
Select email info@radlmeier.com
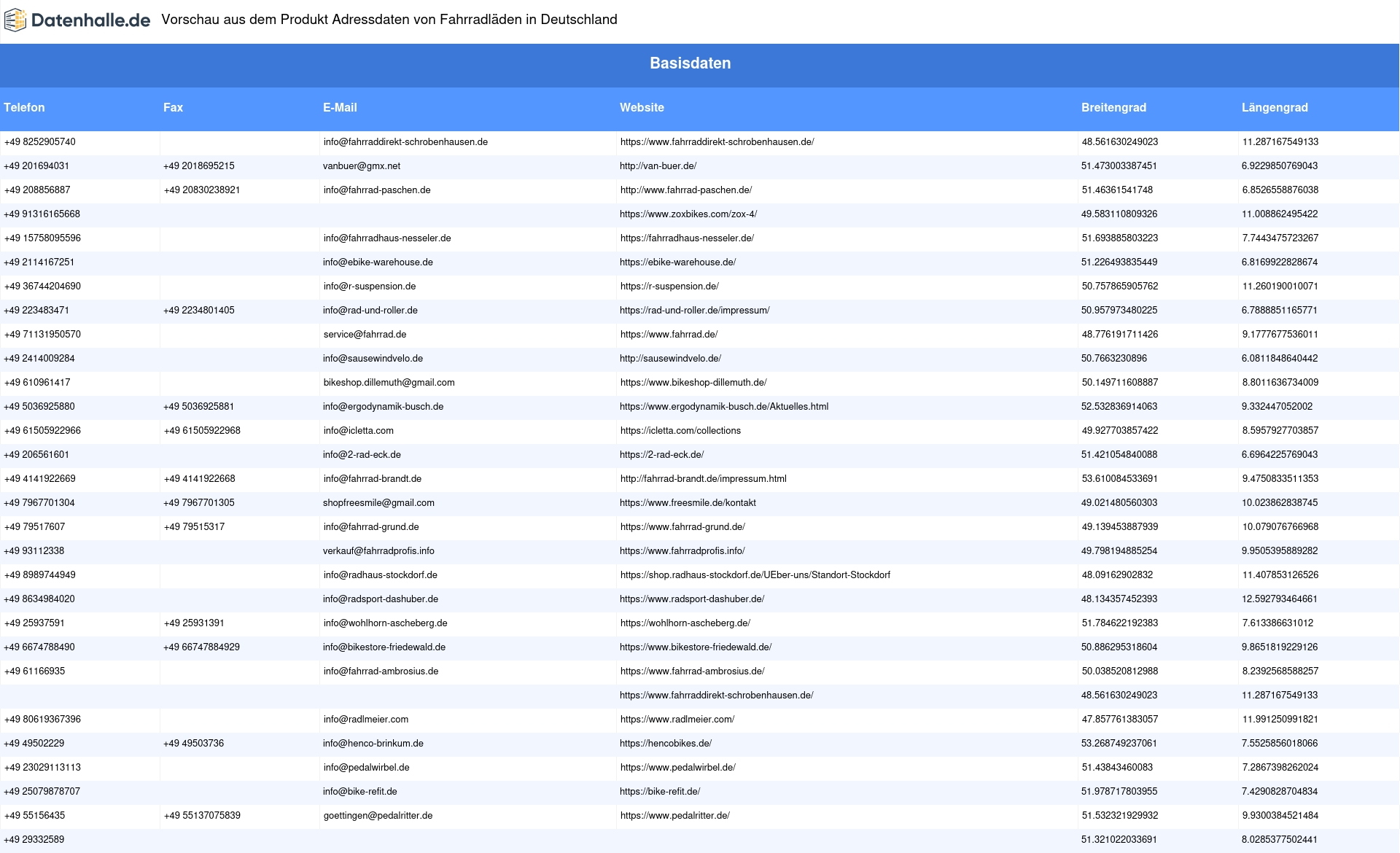366,720
